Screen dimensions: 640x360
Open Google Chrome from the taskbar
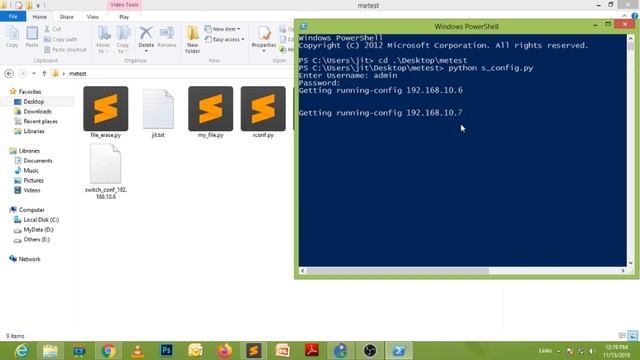tap(109, 351)
